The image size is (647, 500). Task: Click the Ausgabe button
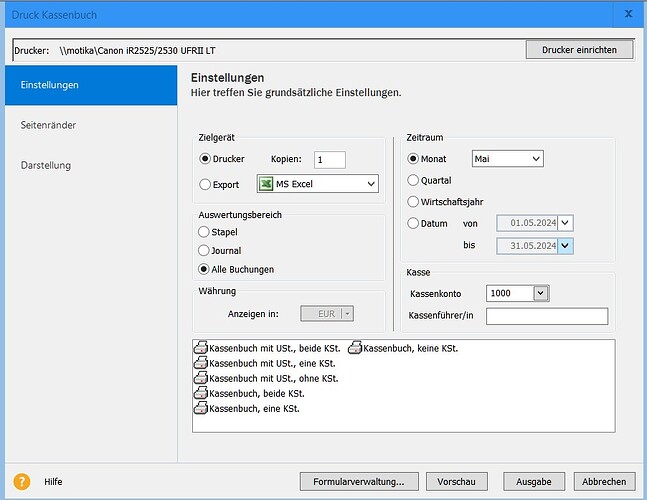[x=534, y=481]
